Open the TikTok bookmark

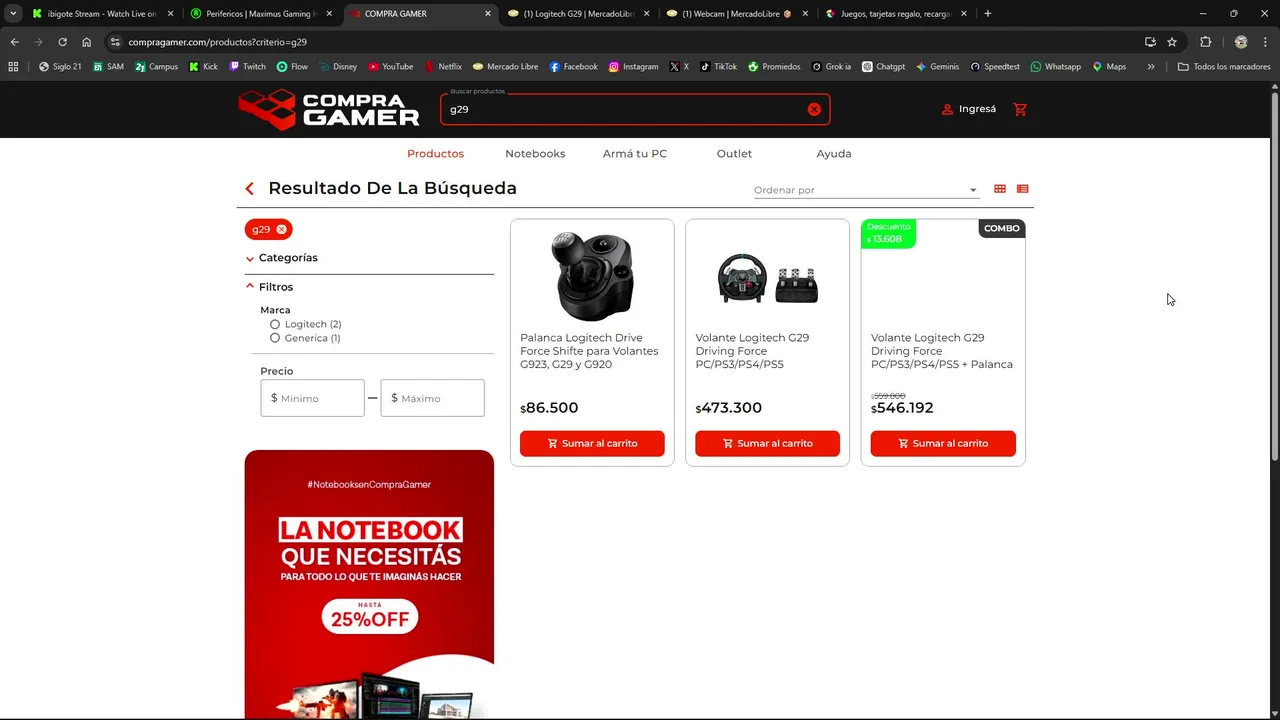718,67
